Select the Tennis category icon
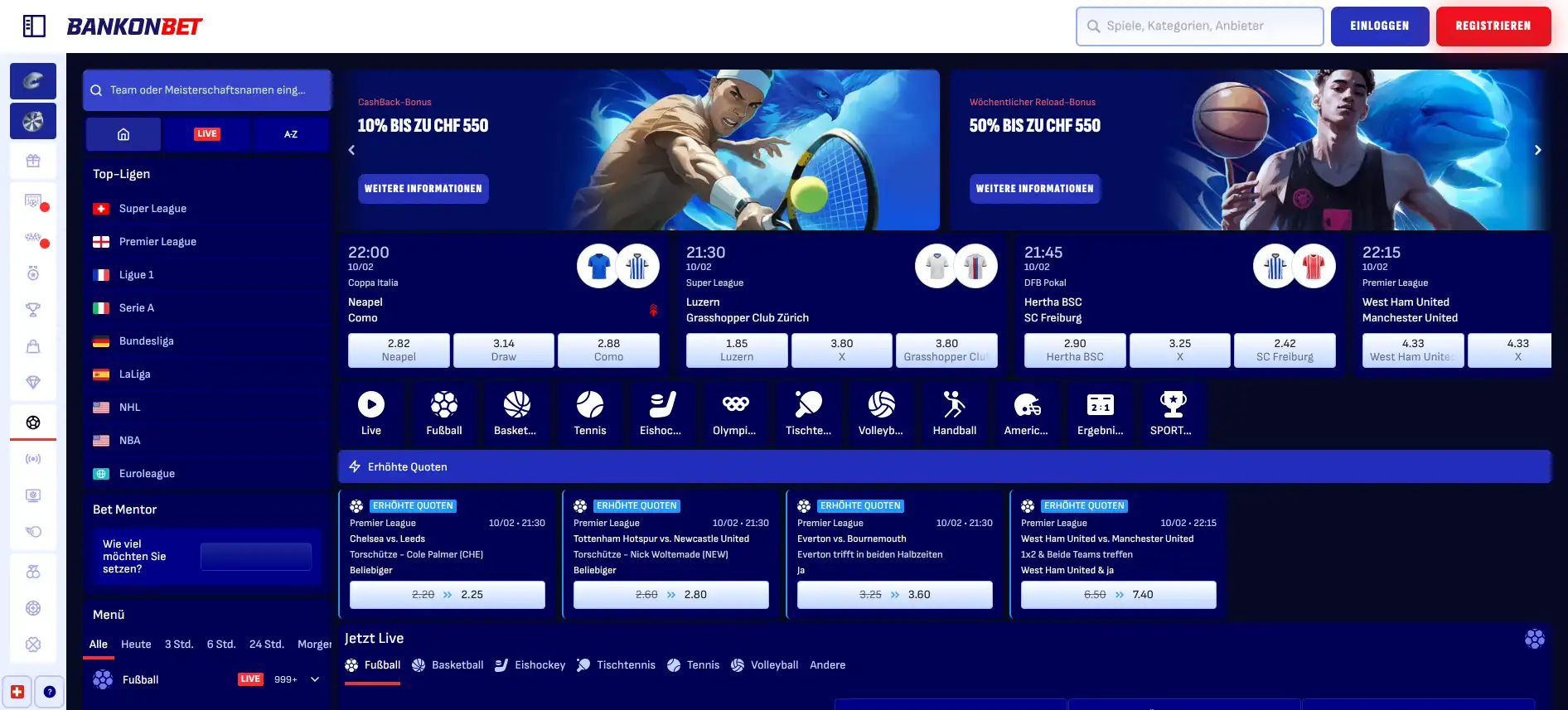 [590, 413]
